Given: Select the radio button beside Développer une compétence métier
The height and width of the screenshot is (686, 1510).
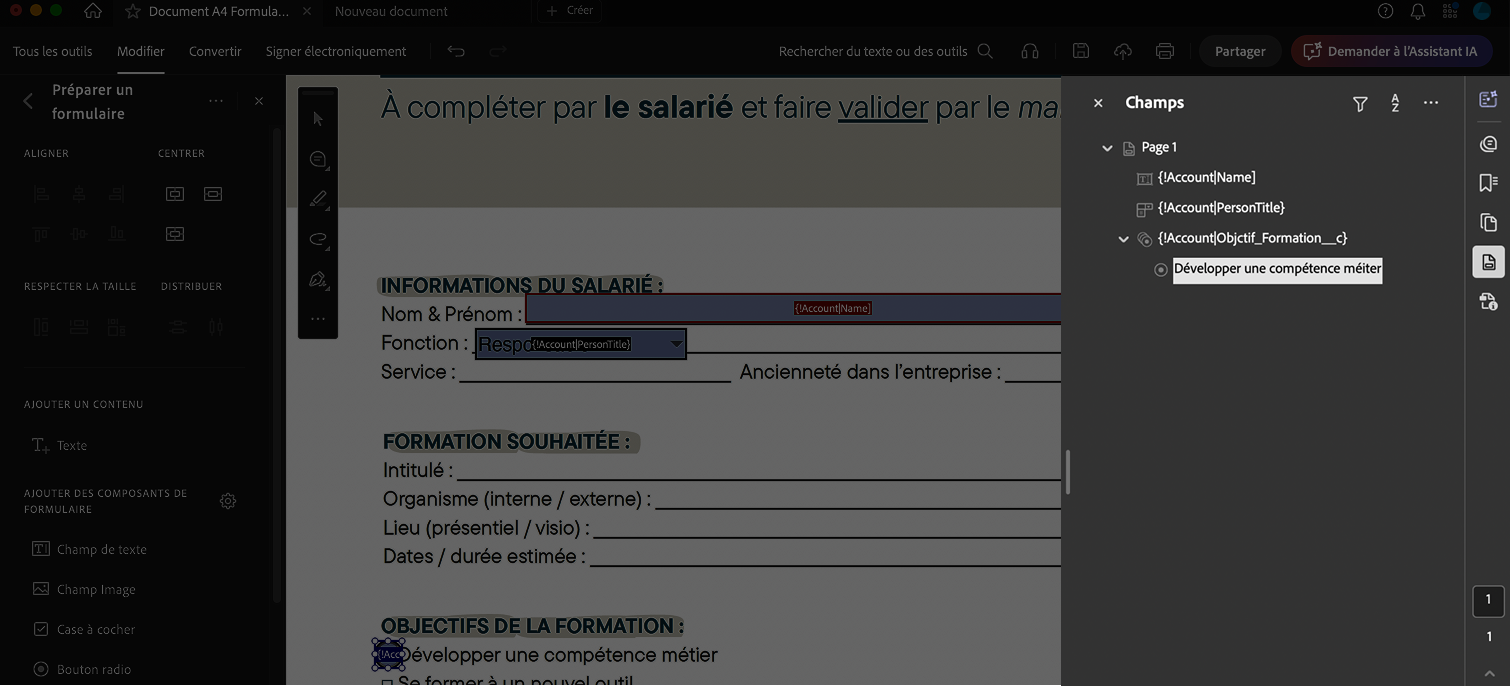Looking at the screenshot, I should pos(388,654).
